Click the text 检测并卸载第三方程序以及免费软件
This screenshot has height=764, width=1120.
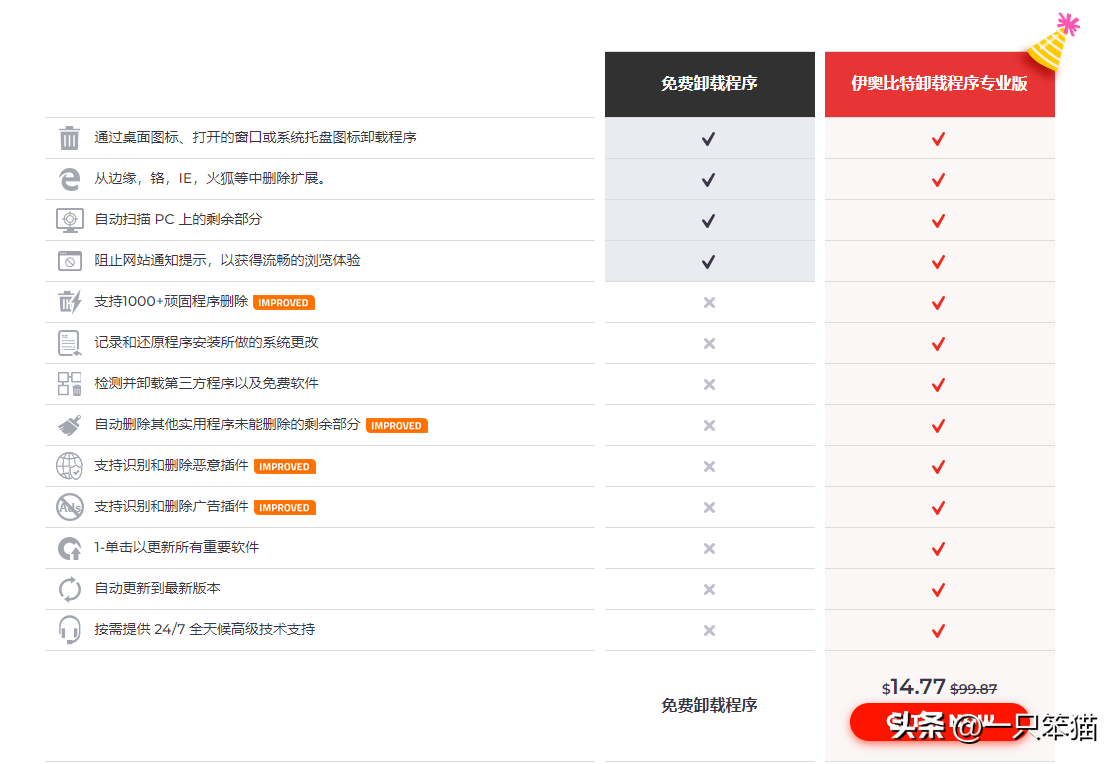[206, 383]
